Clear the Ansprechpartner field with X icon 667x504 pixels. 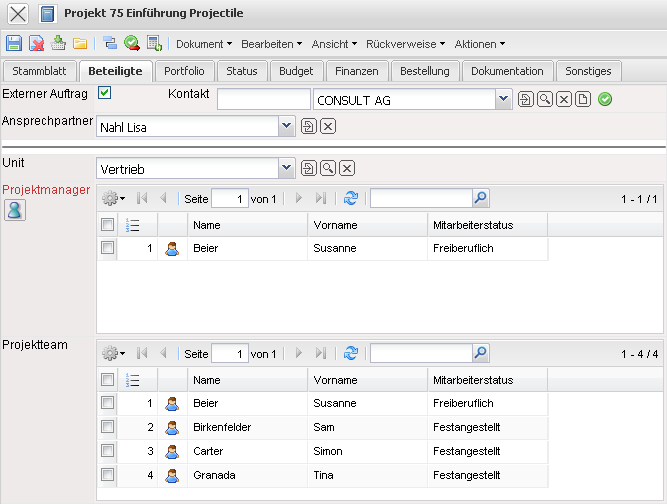pyautogui.click(x=328, y=126)
